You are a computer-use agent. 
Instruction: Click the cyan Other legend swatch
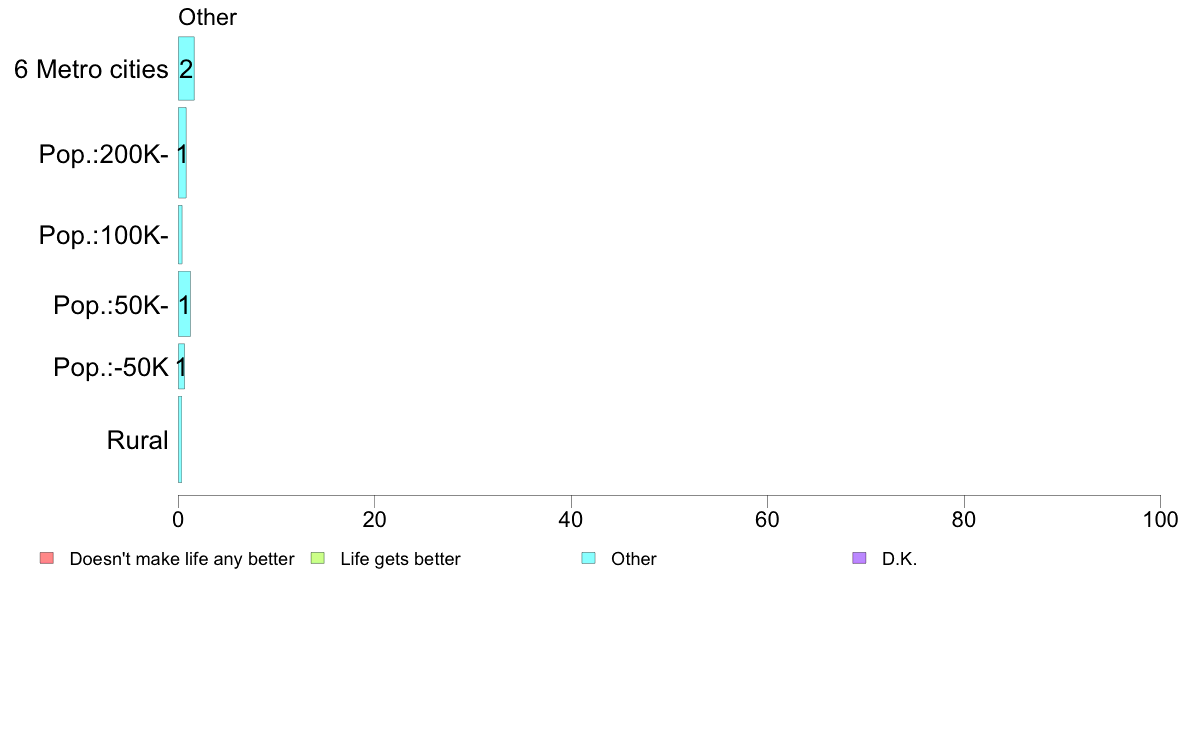[x=588, y=559]
